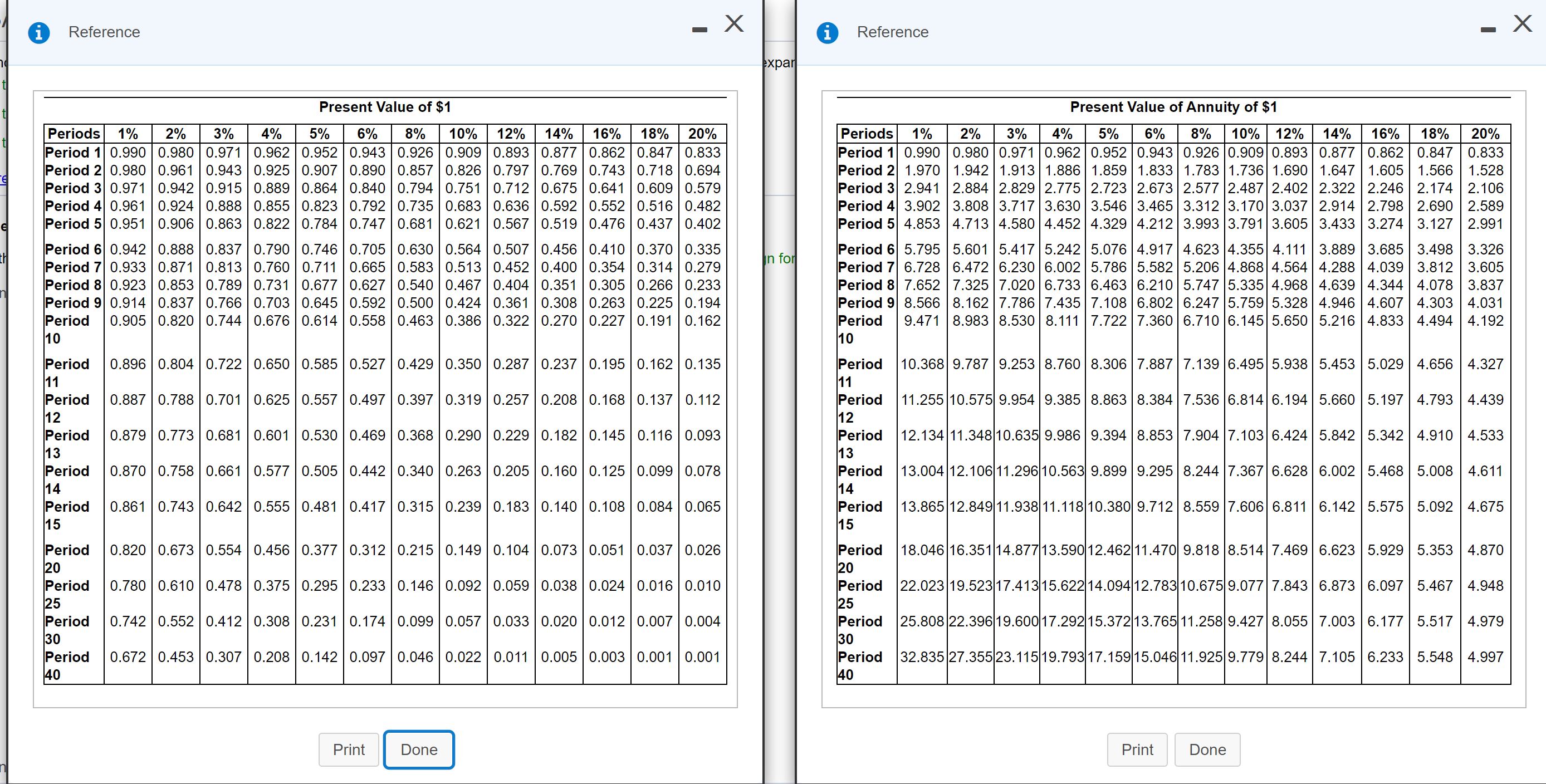Screen dimensions: 1546x784
Task: Click the Reference heading text in right dialog
Action: (x=892, y=32)
